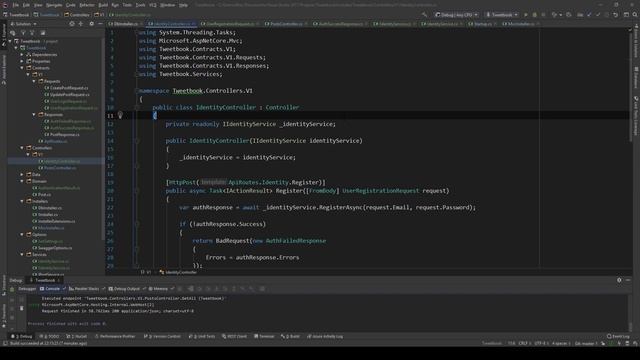Open the Help menu
Screen dimensions: 640x360
tap(184, 5)
